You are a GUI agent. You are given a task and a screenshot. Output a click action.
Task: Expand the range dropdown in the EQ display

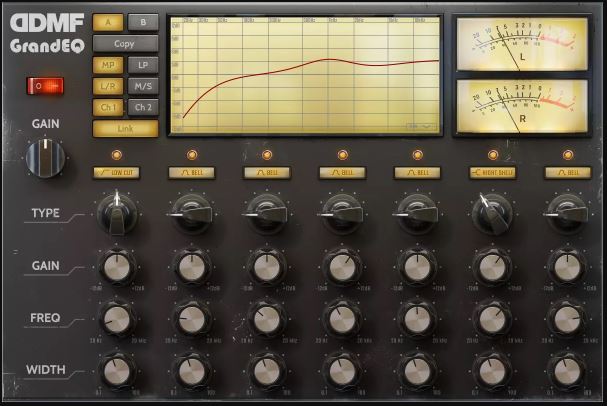[x=421, y=127]
